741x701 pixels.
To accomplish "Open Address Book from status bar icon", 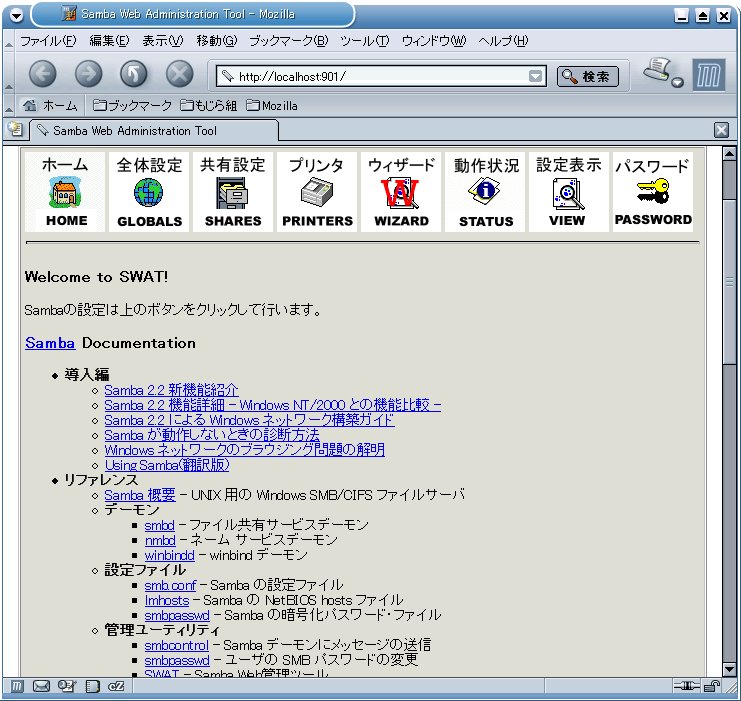I will 92,686.
